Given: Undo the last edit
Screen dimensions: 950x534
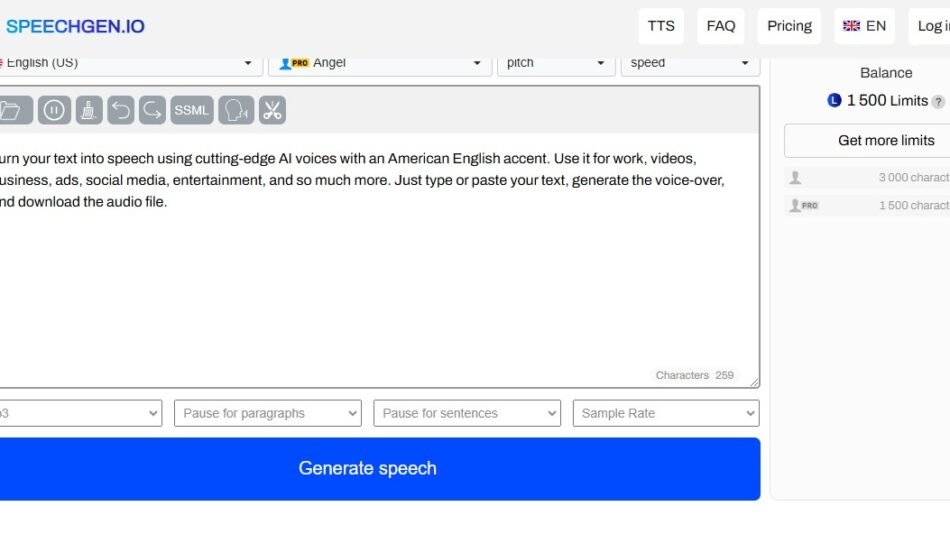Looking at the screenshot, I should tap(121, 110).
